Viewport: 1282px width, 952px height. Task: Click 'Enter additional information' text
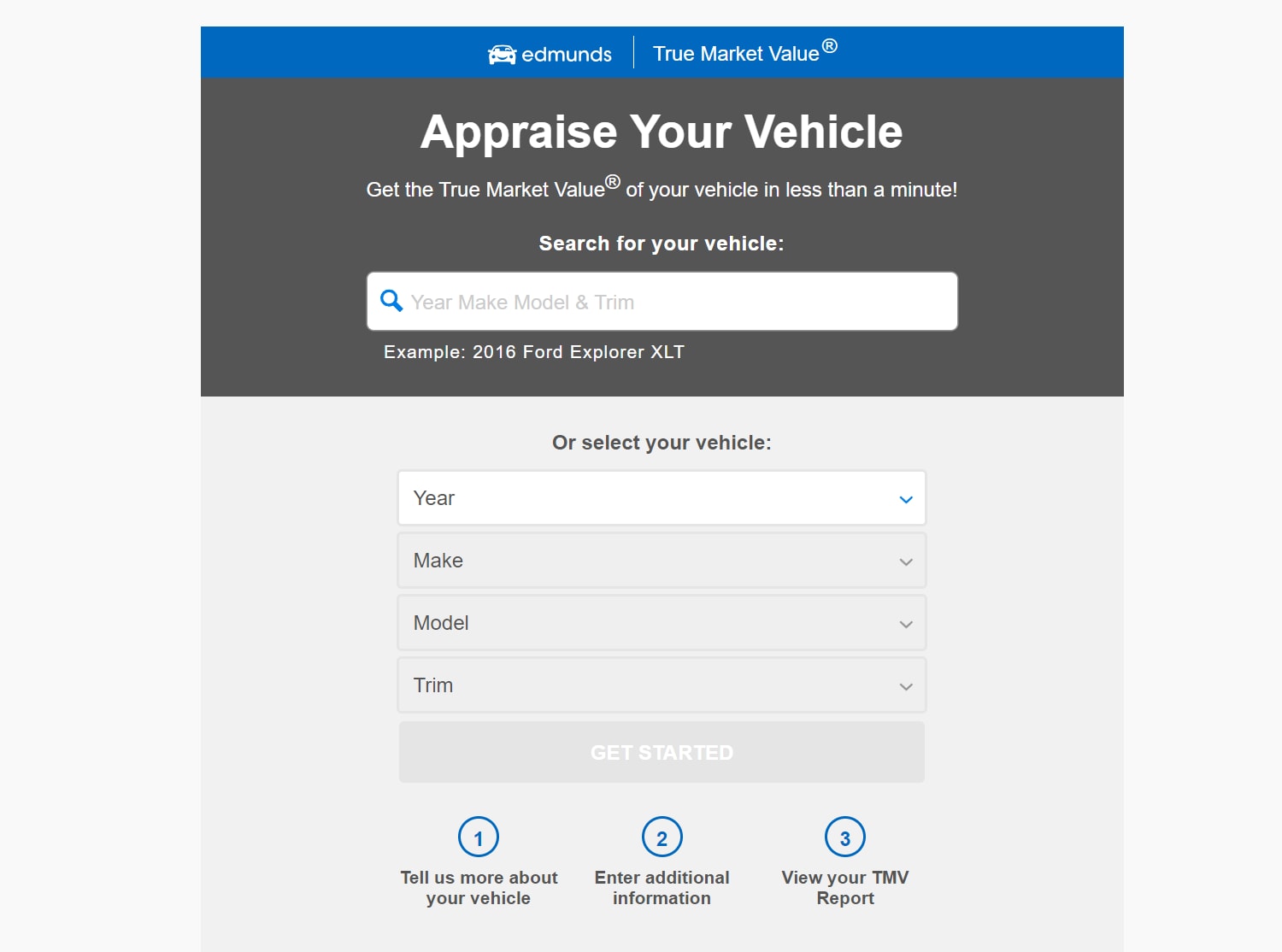[x=662, y=888]
